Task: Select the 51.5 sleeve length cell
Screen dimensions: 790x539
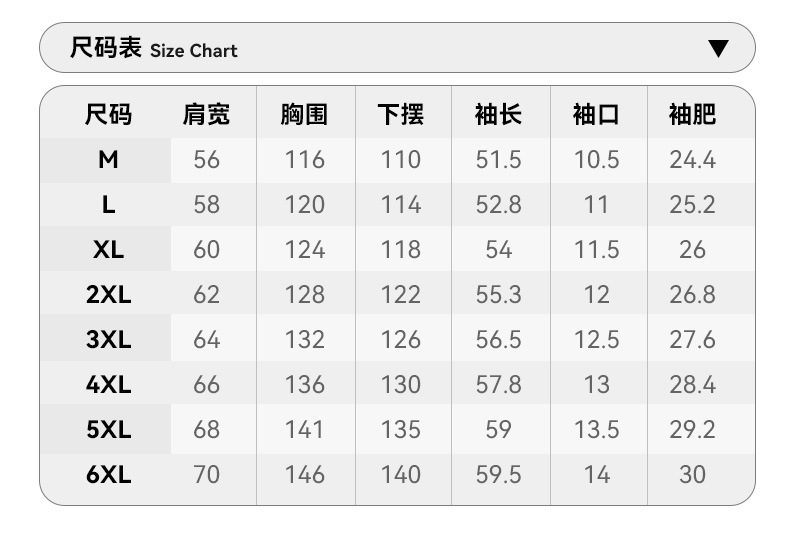Action: pos(498,160)
